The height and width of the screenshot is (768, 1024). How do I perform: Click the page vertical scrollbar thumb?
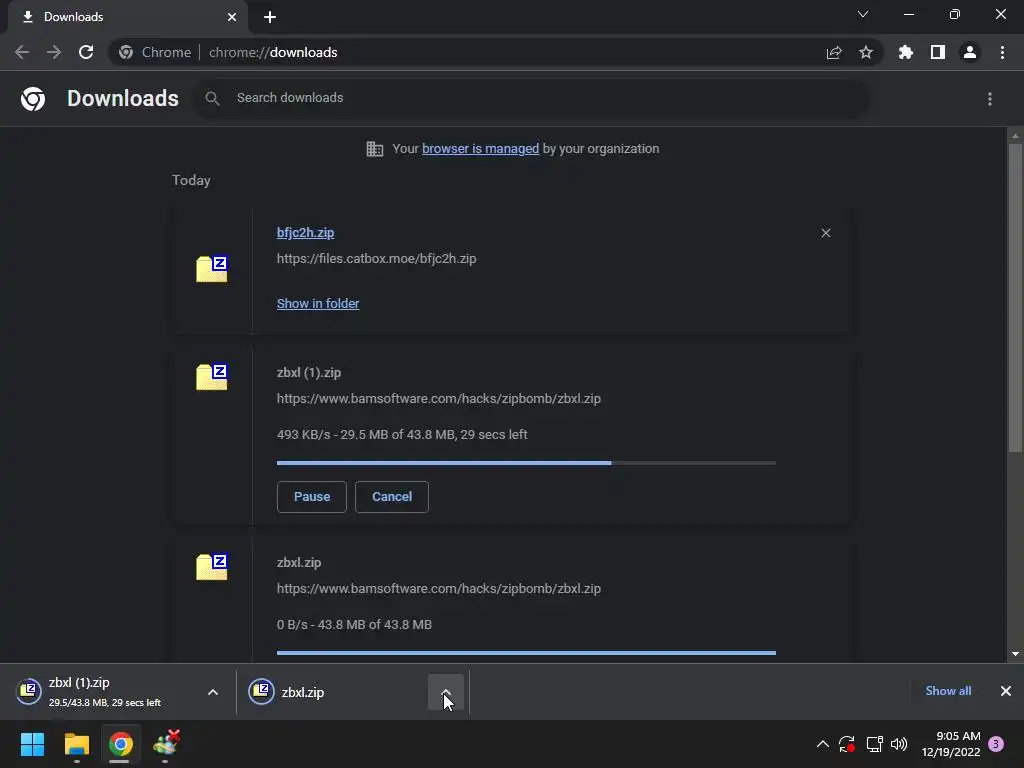click(1015, 298)
